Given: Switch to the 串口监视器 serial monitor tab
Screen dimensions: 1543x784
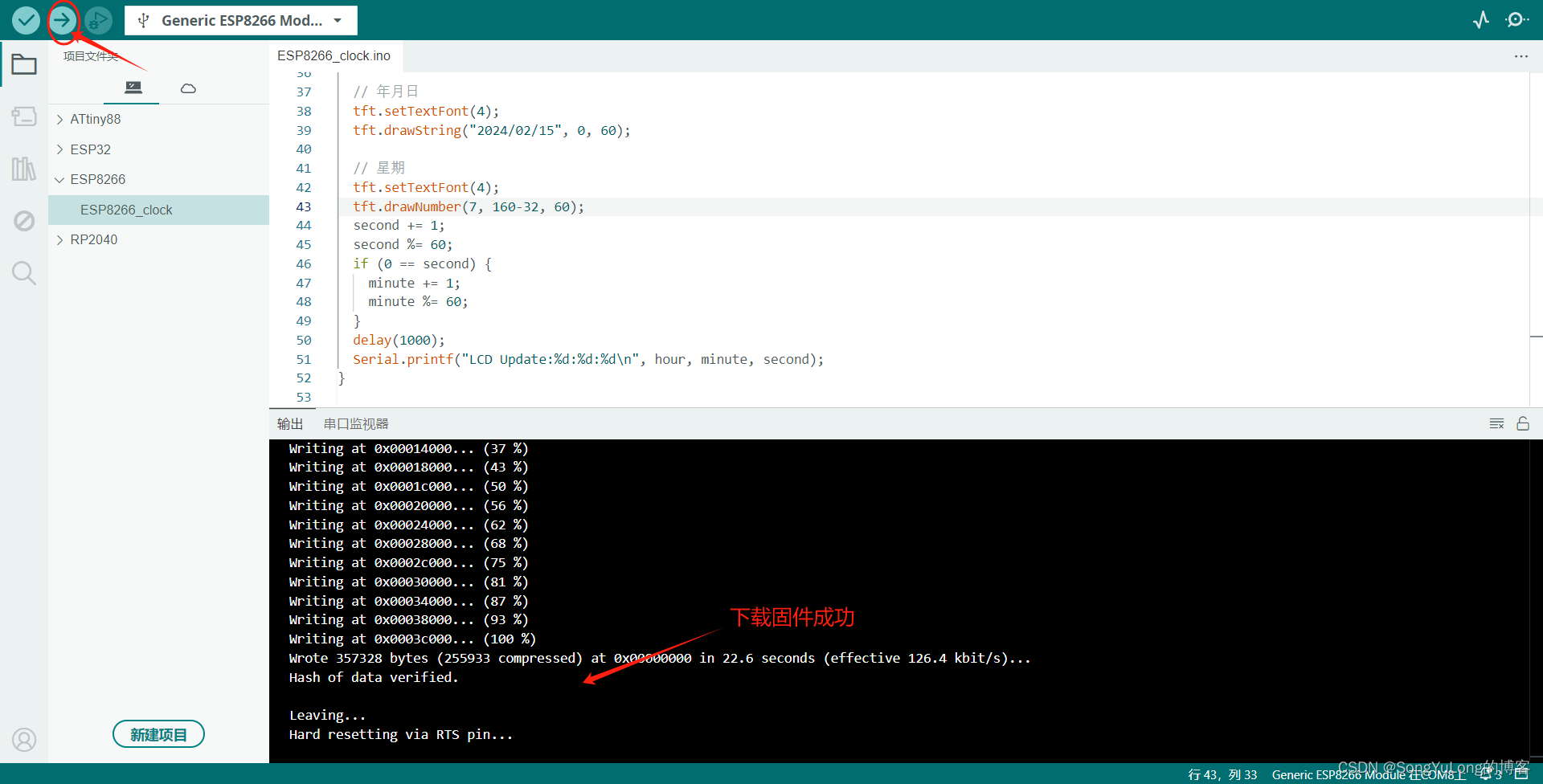Looking at the screenshot, I should (x=356, y=423).
